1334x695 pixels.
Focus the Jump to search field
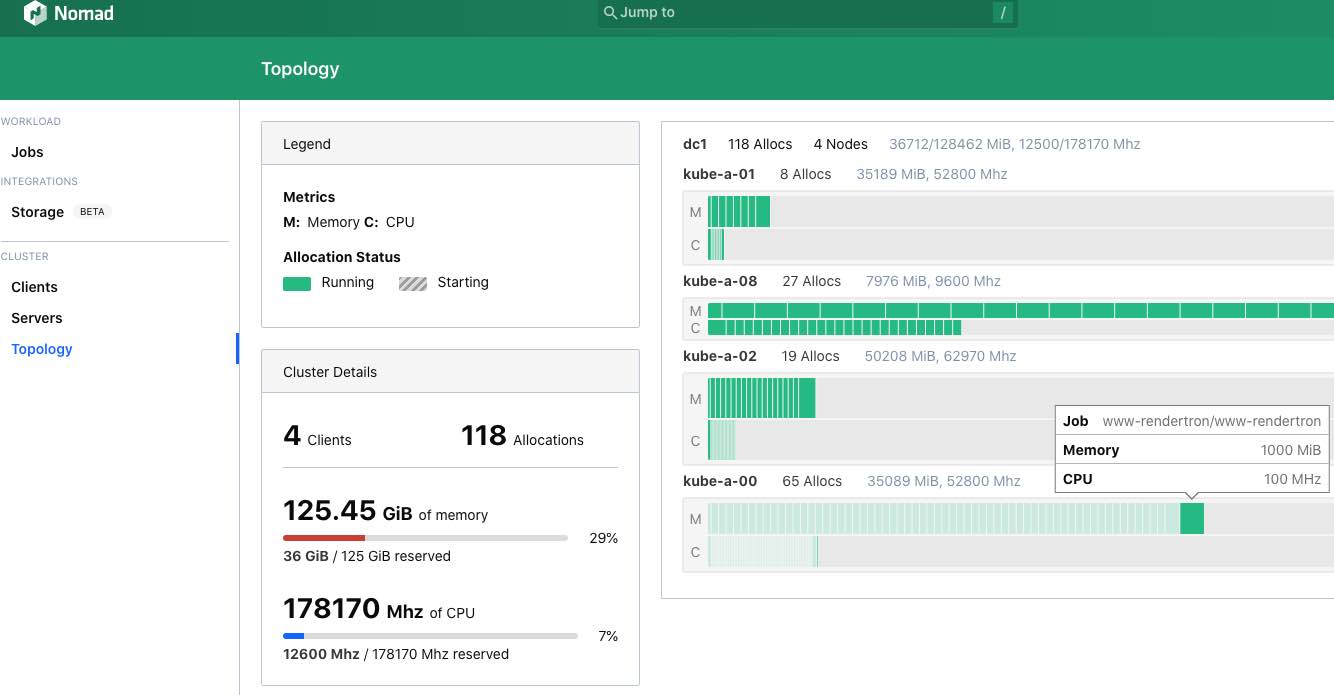(x=808, y=13)
